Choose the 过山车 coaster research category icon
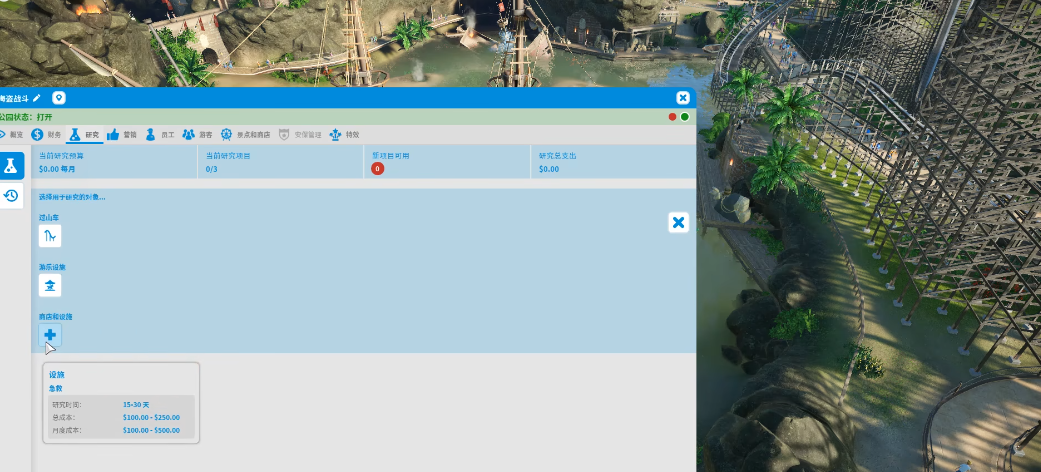Viewport: 1041px width, 472px height. pyautogui.click(x=50, y=236)
